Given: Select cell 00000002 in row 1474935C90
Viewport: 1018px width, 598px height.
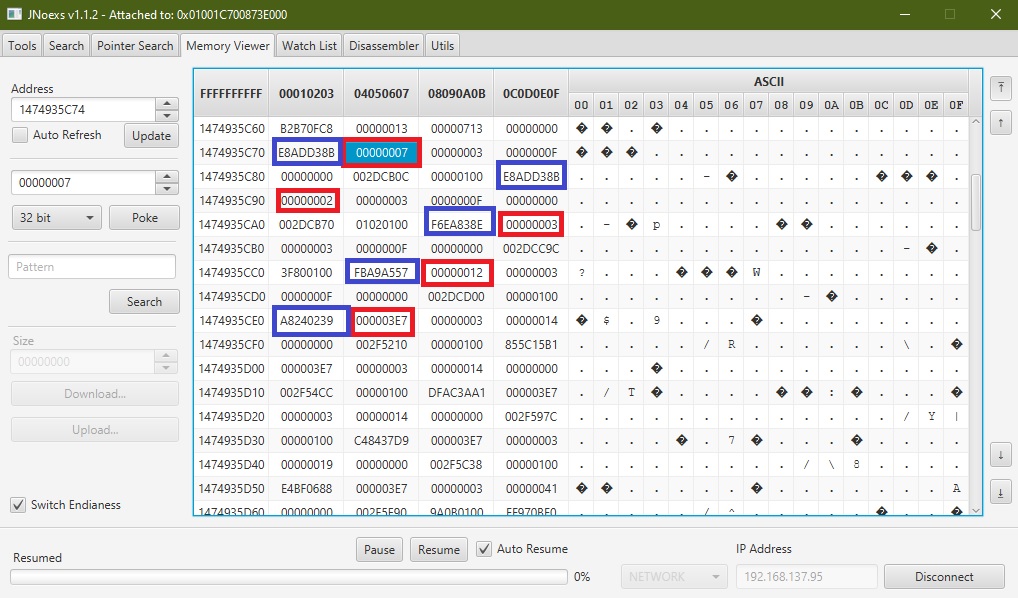Looking at the screenshot, I should pos(306,201).
